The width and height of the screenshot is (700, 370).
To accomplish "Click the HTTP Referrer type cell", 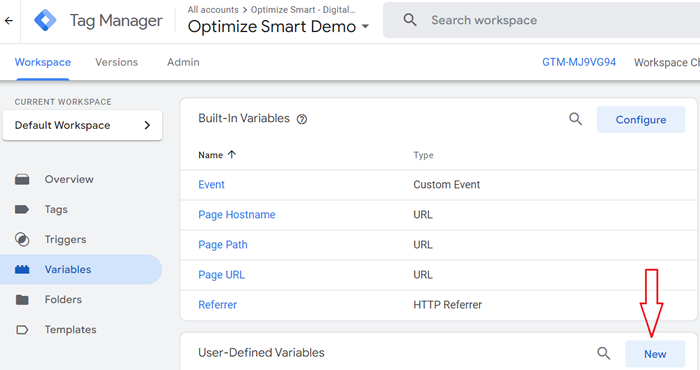I will tap(447, 305).
